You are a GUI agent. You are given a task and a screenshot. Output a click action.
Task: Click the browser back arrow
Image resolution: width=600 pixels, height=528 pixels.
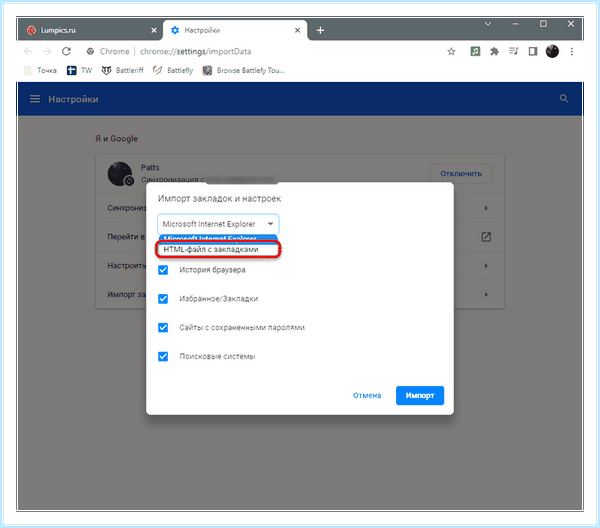point(28,51)
